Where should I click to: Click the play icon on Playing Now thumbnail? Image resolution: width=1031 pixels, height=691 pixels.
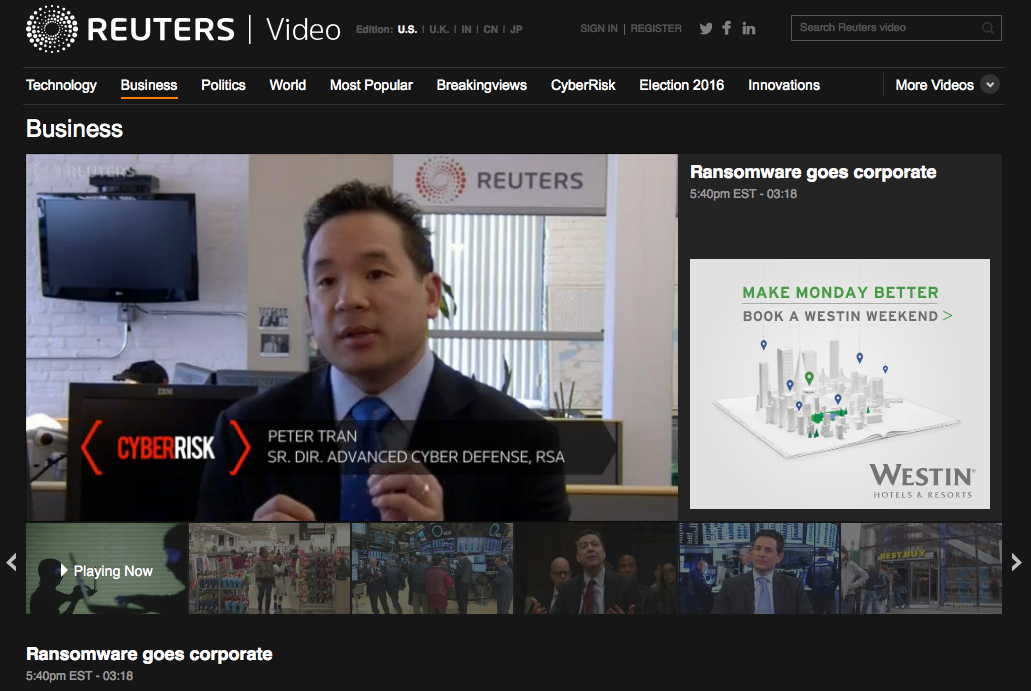click(x=62, y=569)
